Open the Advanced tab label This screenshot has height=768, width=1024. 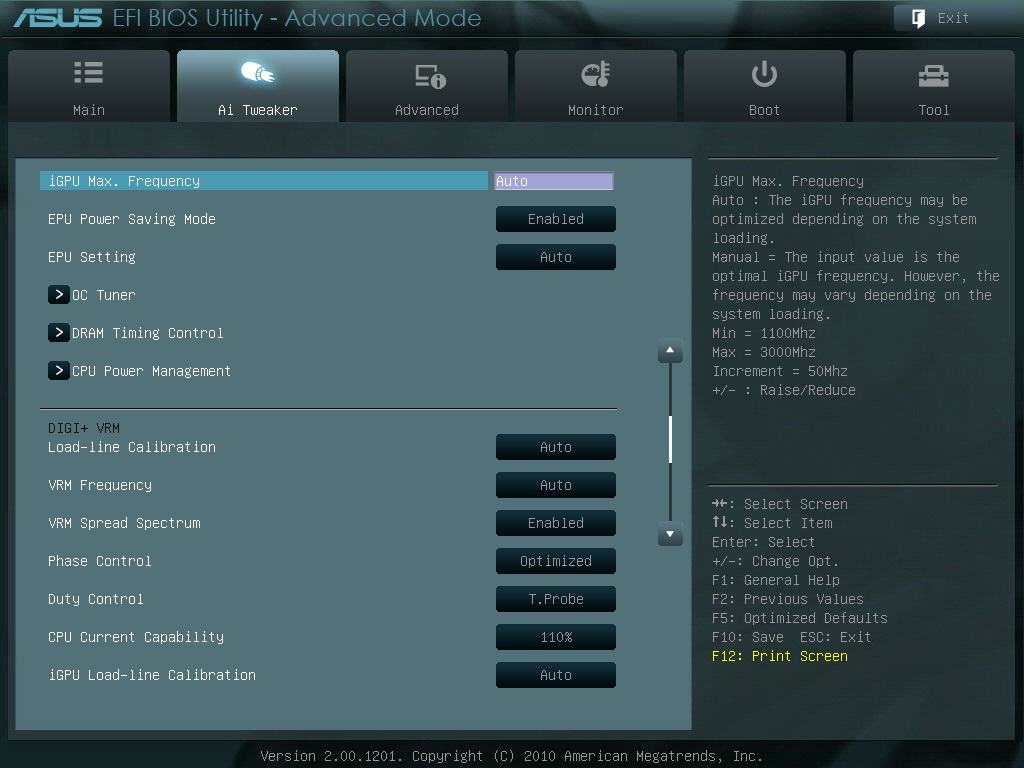click(427, 110)
